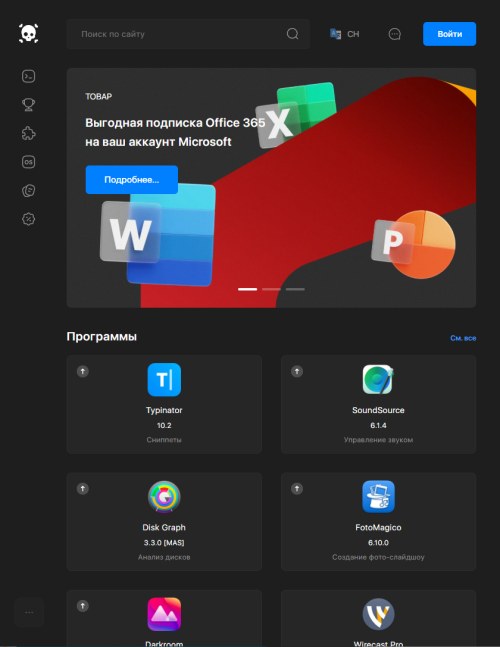500x647 pixels.
Task: Open the circular S sidebar icon
Action: [28, 191]
